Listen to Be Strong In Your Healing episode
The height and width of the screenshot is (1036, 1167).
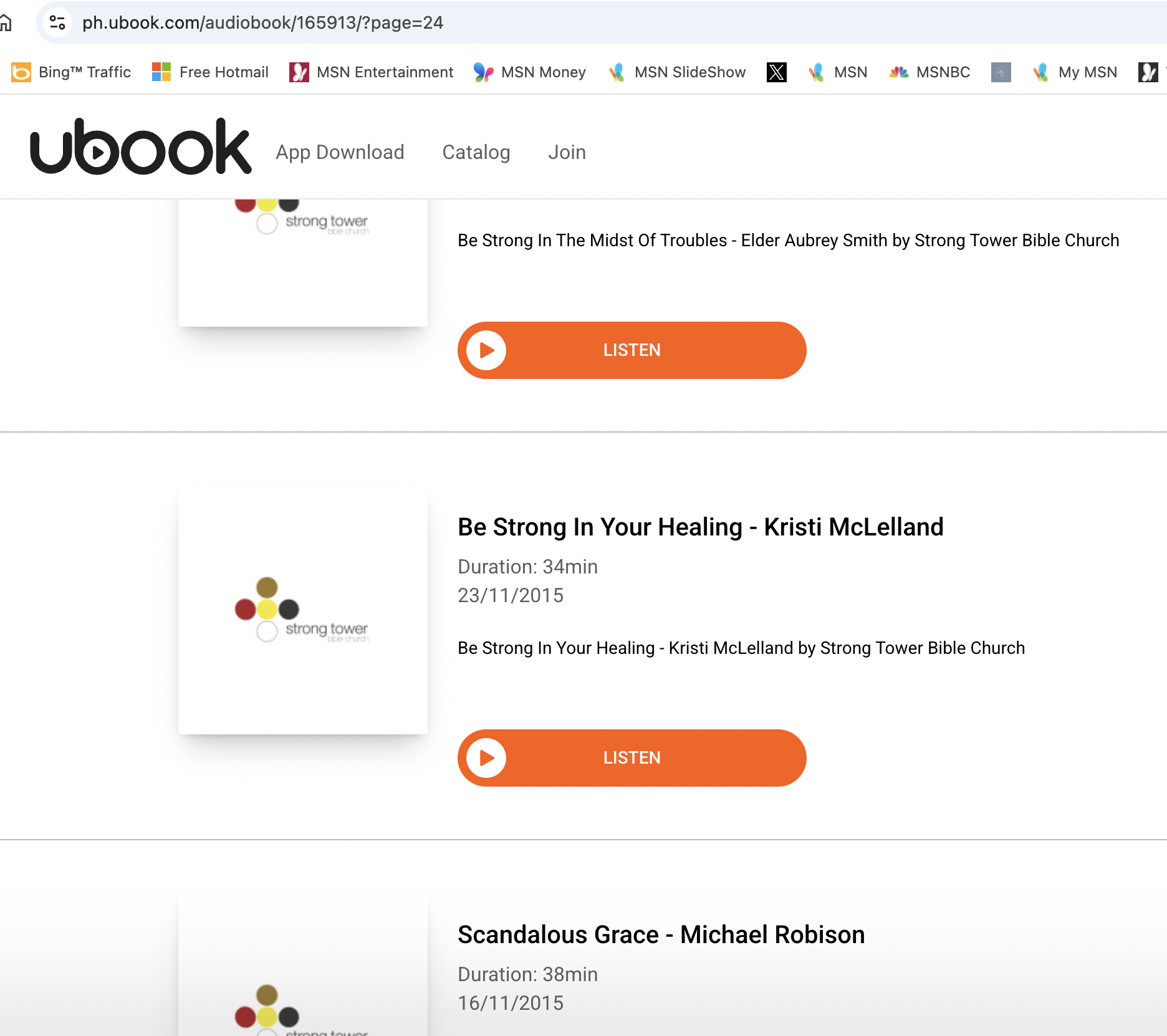click(x=632, y=758)
